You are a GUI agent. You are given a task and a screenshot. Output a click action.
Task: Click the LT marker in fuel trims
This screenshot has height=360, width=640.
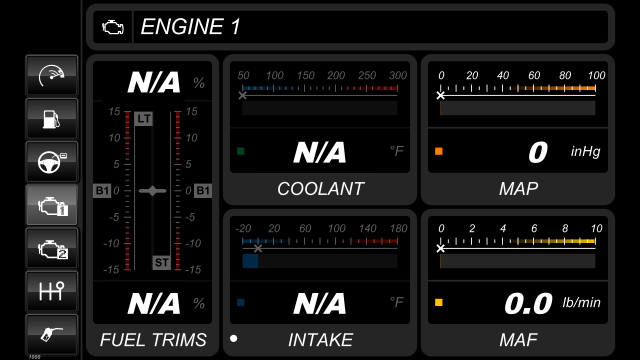point(144,119)
